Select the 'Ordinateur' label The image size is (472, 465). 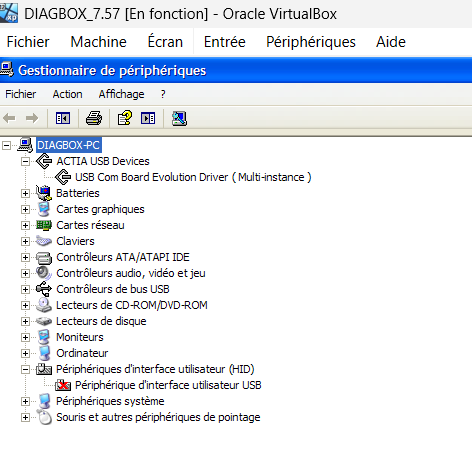82,353
